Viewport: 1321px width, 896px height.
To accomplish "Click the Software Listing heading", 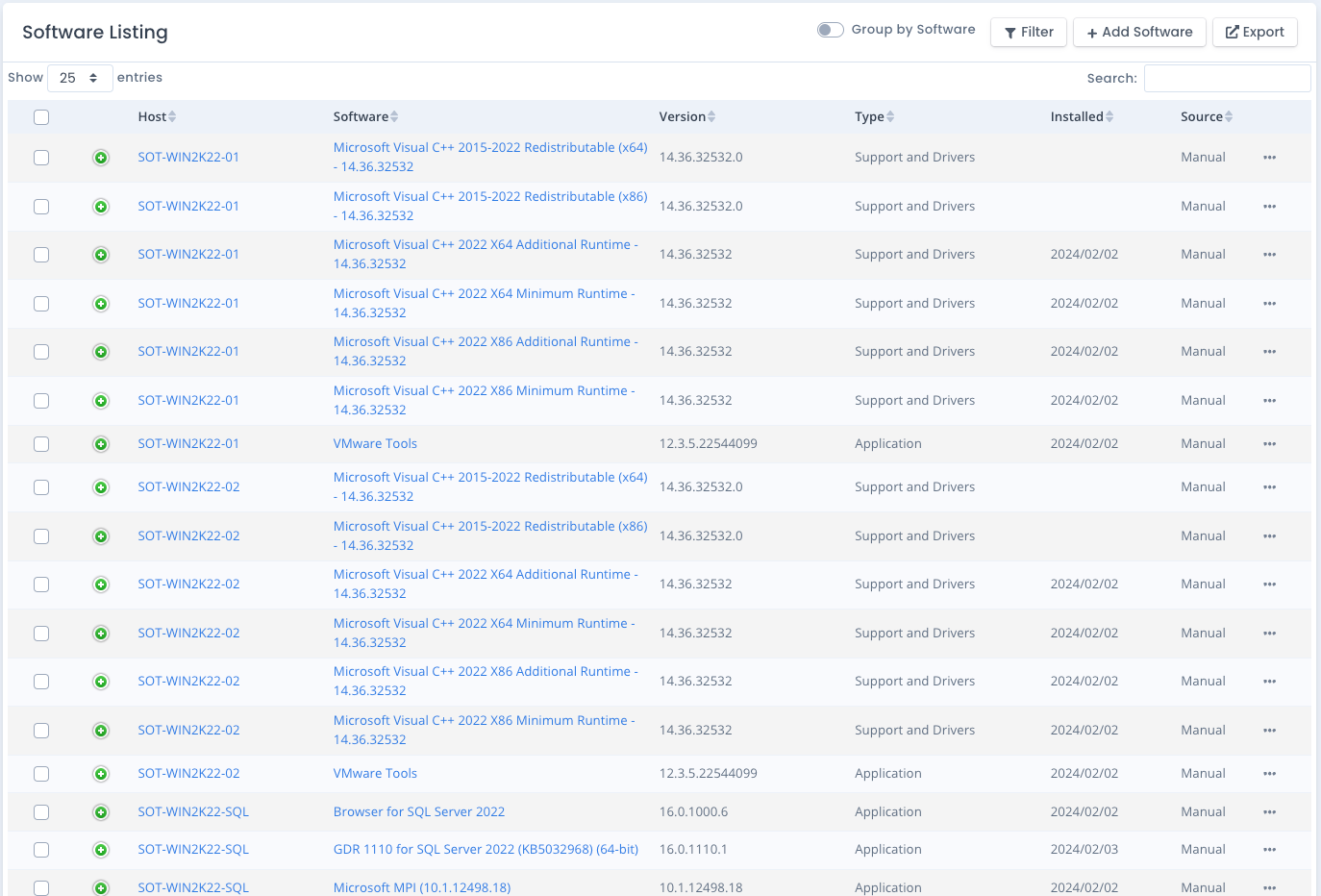I will click(x=95, y=33).
